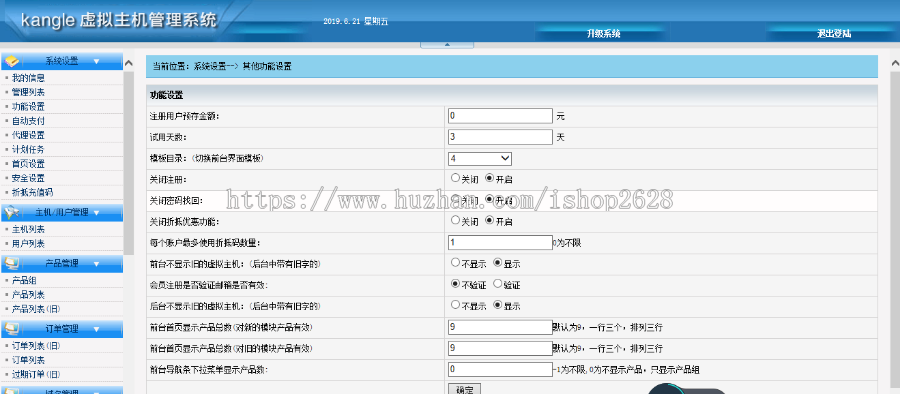
Task: Select 显示 for 前台不显示旧的虚拟主机
Action: [497, 263]
